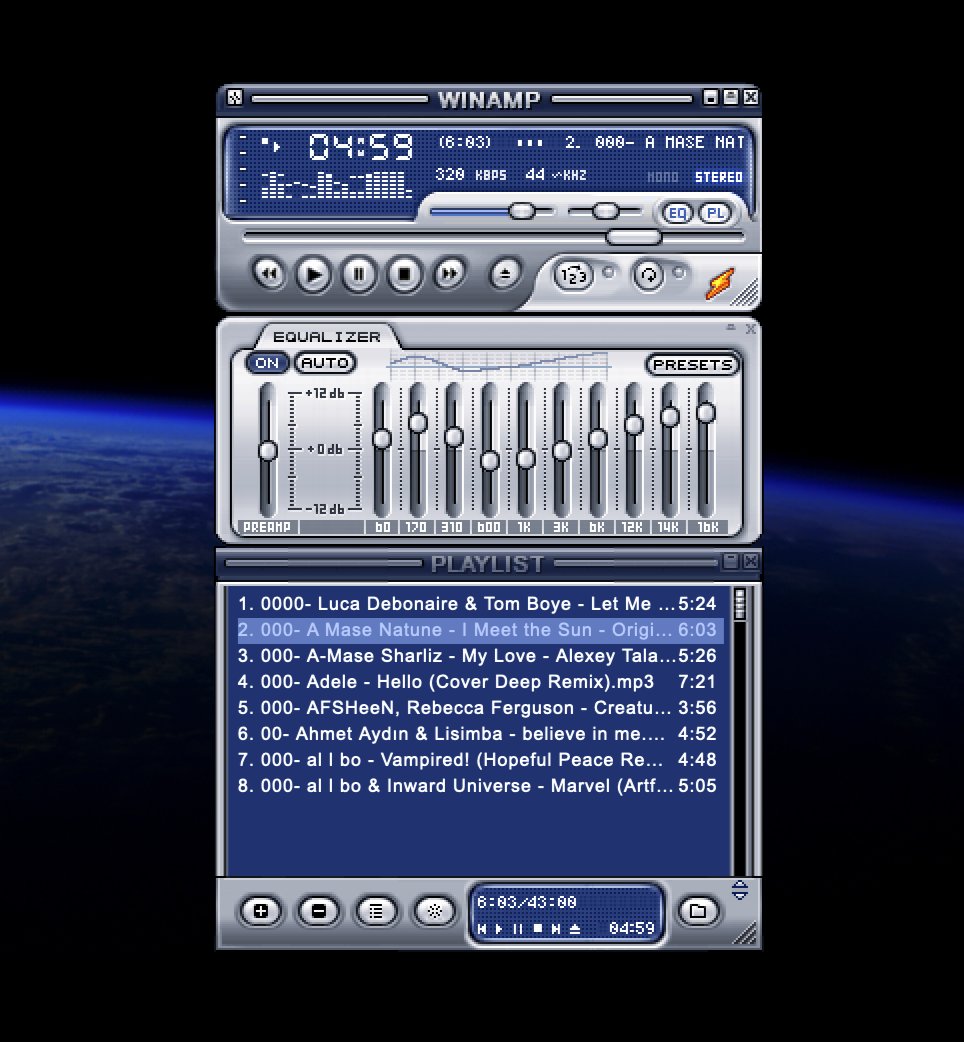Open file with the Eject button
The height and width of the screenshot is (1042, 964).
(x=505, y=273)
